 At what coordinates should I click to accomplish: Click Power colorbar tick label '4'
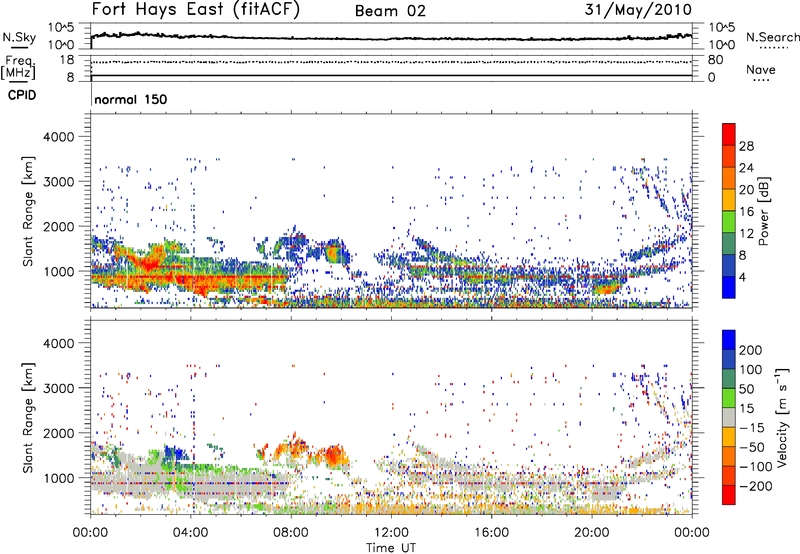(x=743, y=277)
